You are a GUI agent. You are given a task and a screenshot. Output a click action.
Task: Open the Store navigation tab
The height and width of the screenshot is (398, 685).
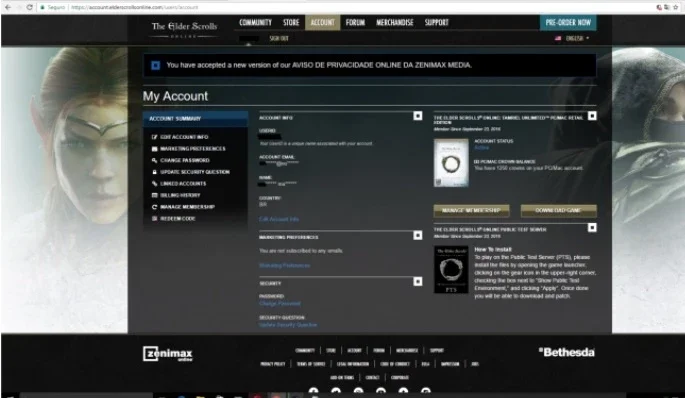click(x=291, y=22)
